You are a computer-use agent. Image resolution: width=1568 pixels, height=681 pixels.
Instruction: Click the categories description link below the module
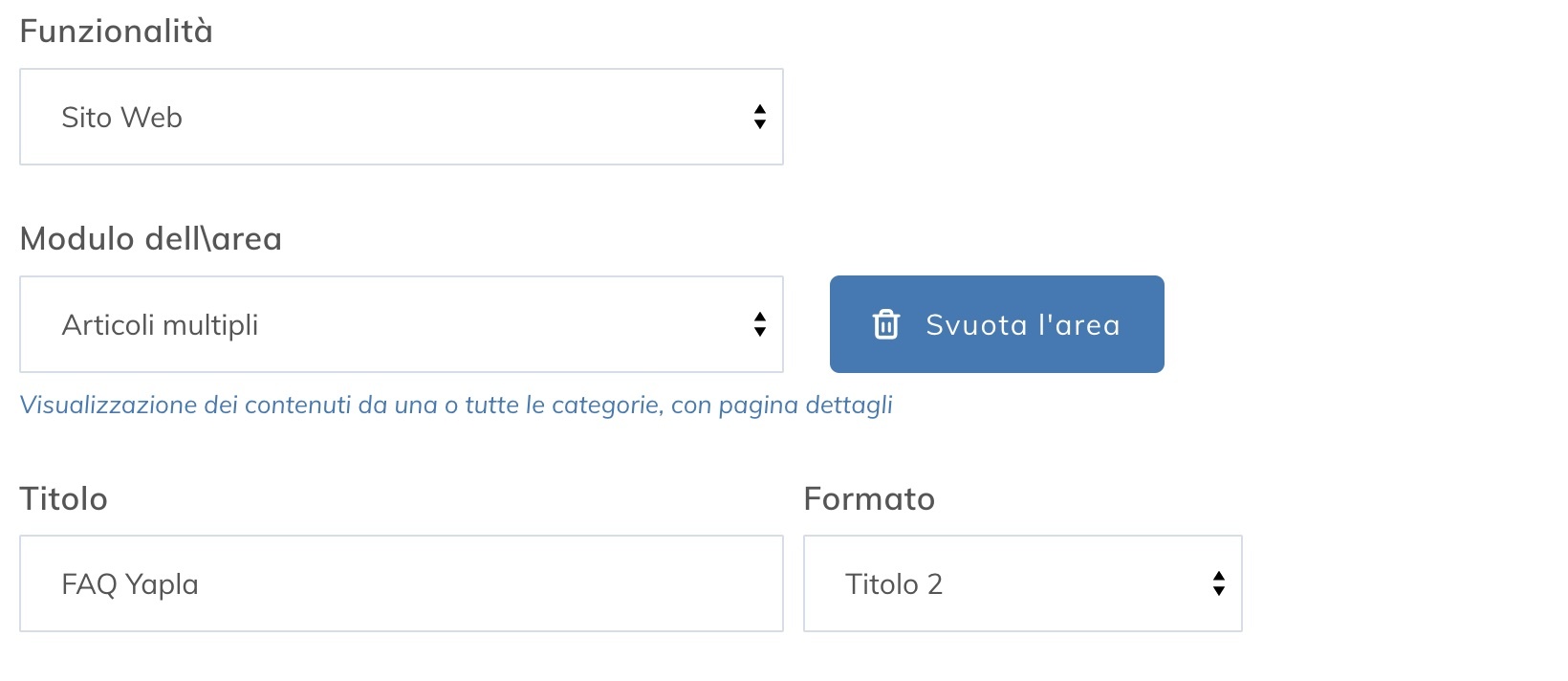coord(456,405)
